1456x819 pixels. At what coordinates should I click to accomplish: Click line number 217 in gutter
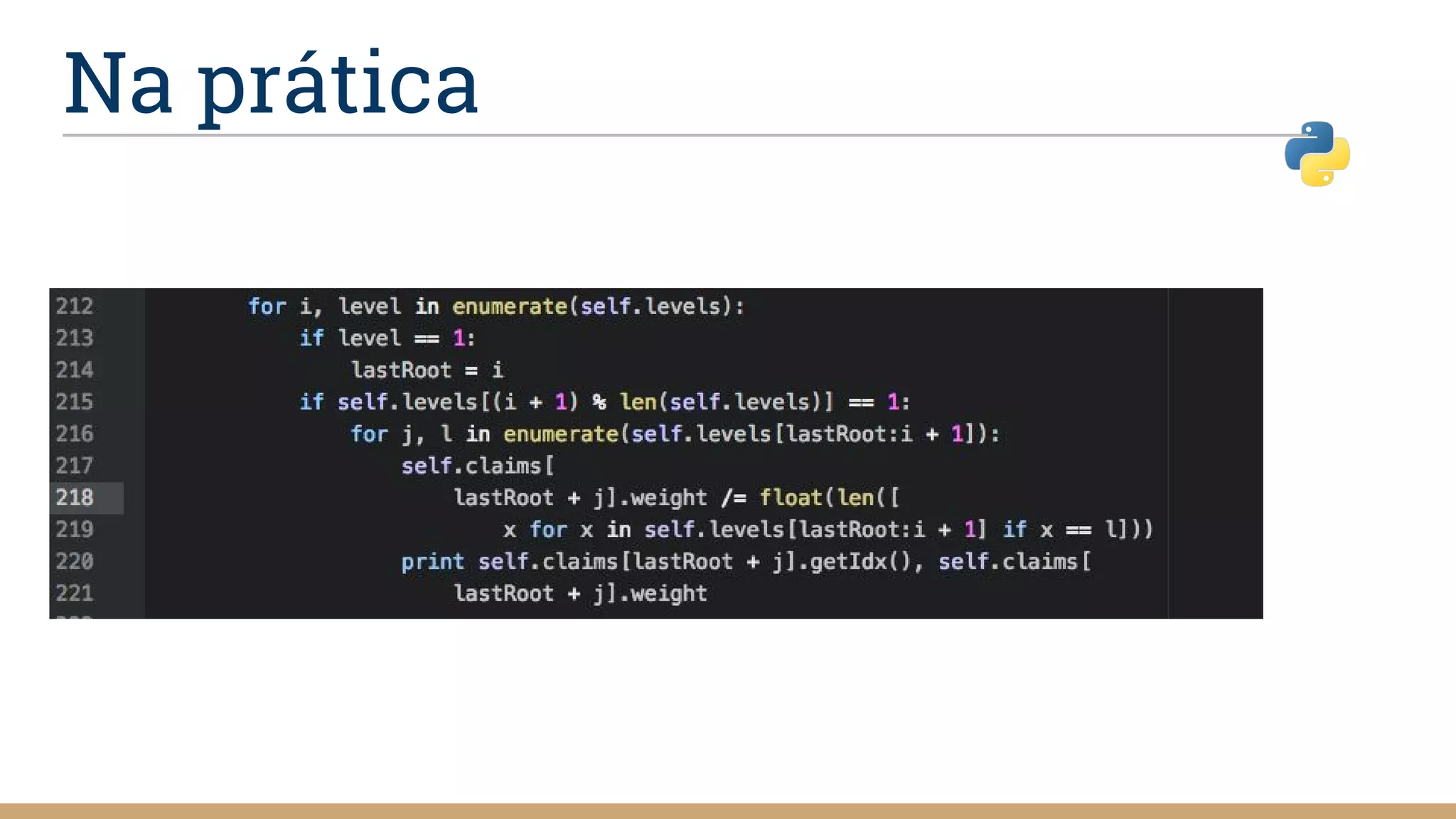(x=75, y=466)
